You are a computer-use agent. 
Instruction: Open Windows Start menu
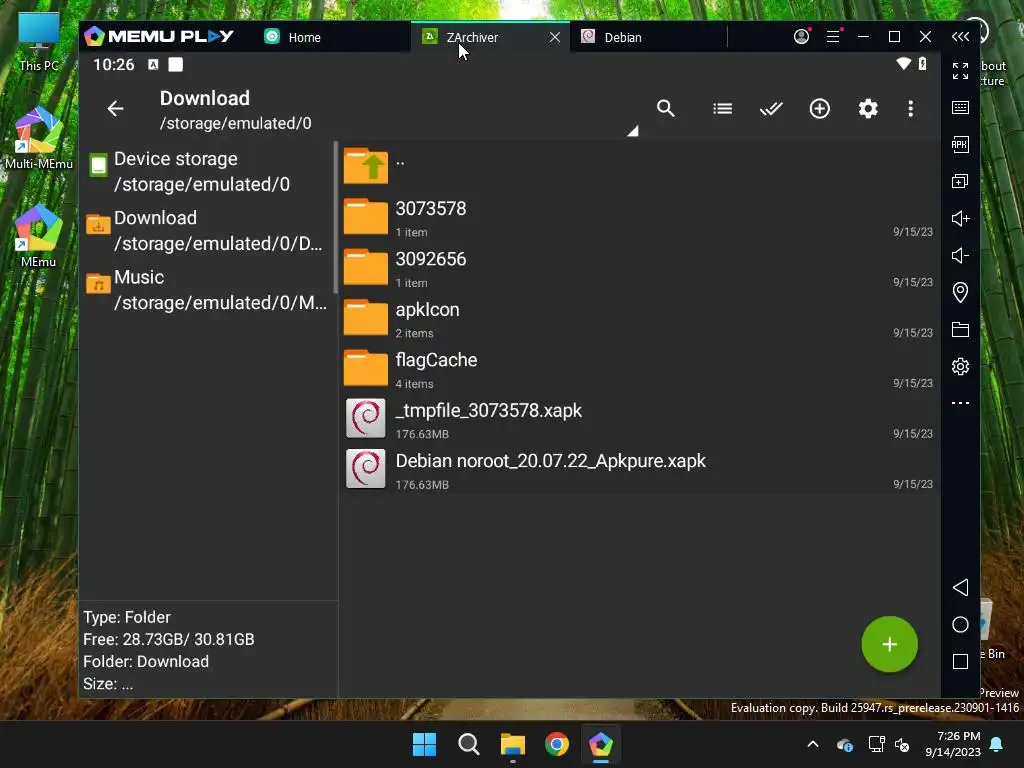[424, 744]
